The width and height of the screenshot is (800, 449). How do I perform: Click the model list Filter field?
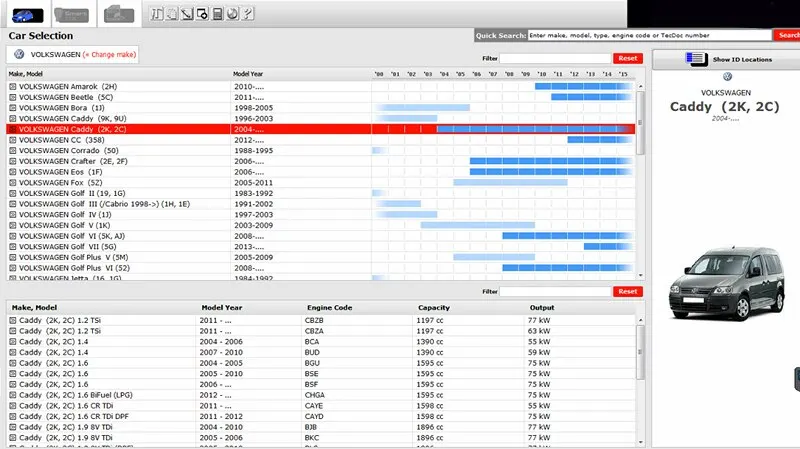pyautogui.click(x=555, y=58)
